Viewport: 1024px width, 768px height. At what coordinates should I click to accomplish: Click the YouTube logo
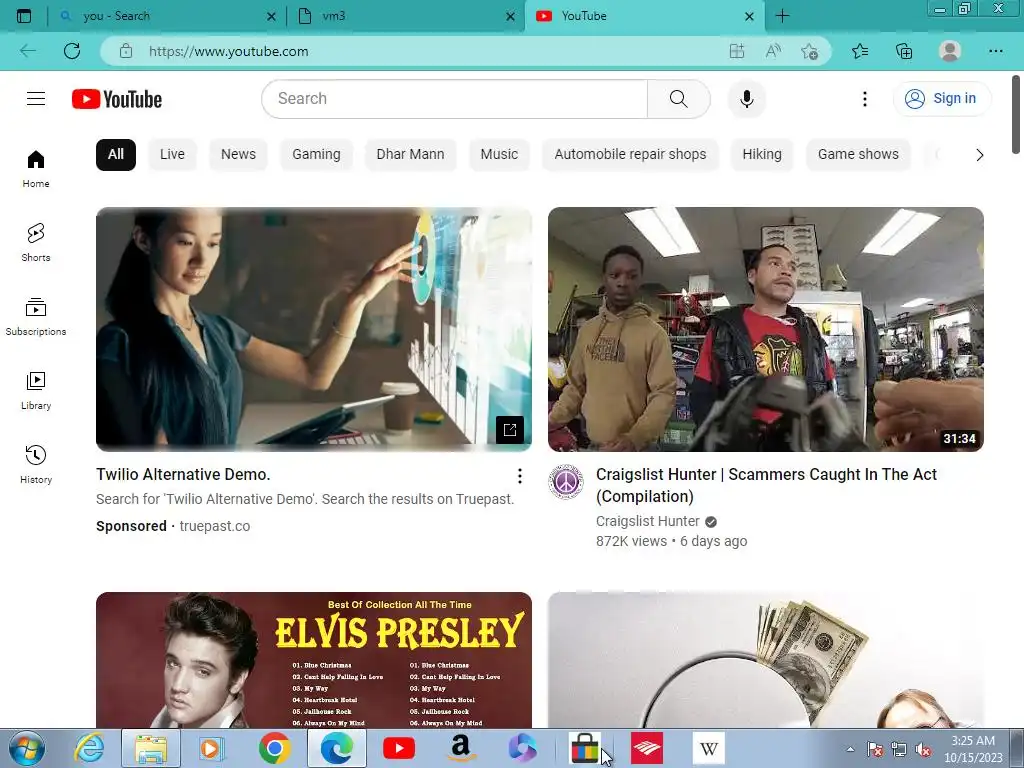[x=117, y=99]
